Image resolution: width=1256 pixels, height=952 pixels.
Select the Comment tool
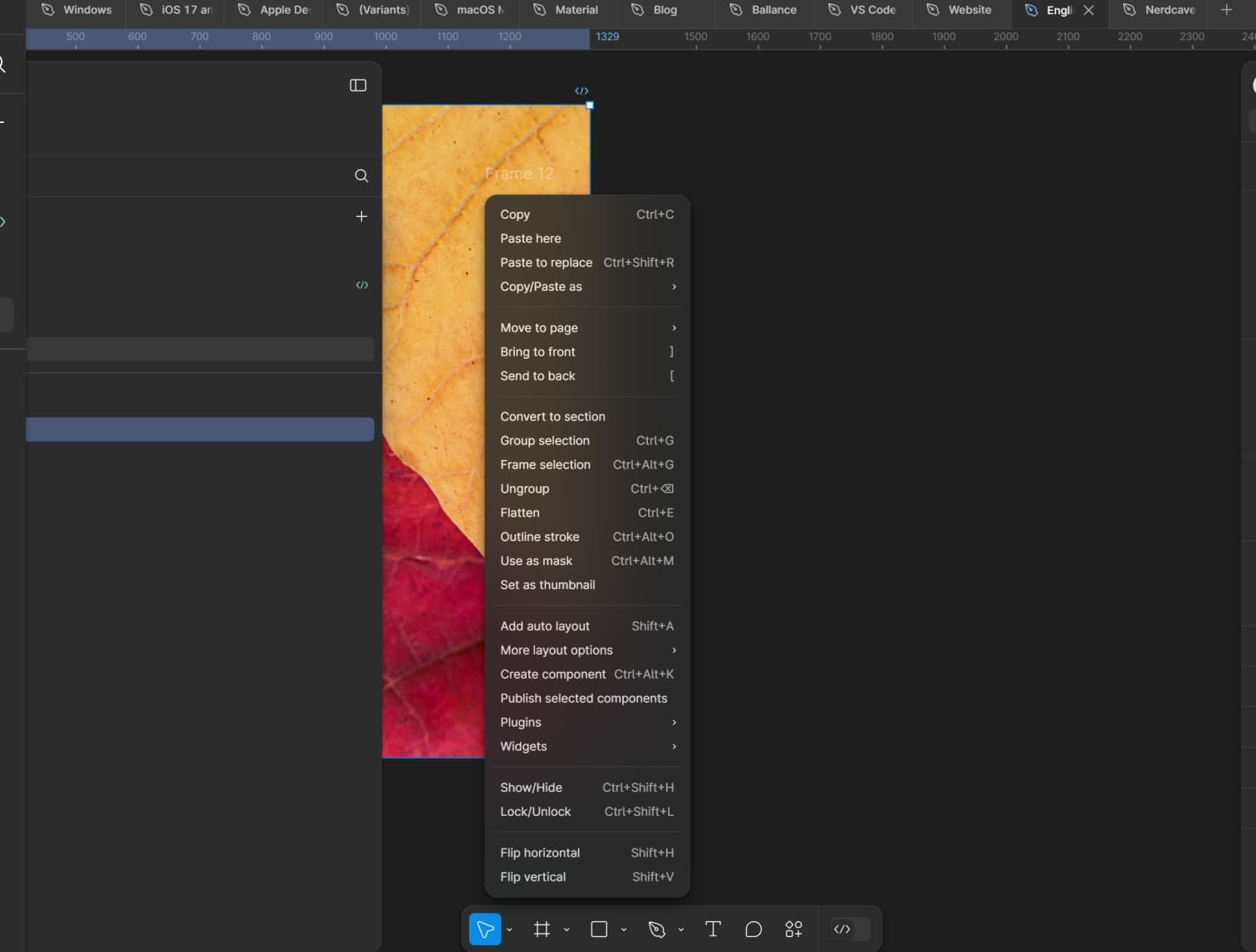pos(753,929)
